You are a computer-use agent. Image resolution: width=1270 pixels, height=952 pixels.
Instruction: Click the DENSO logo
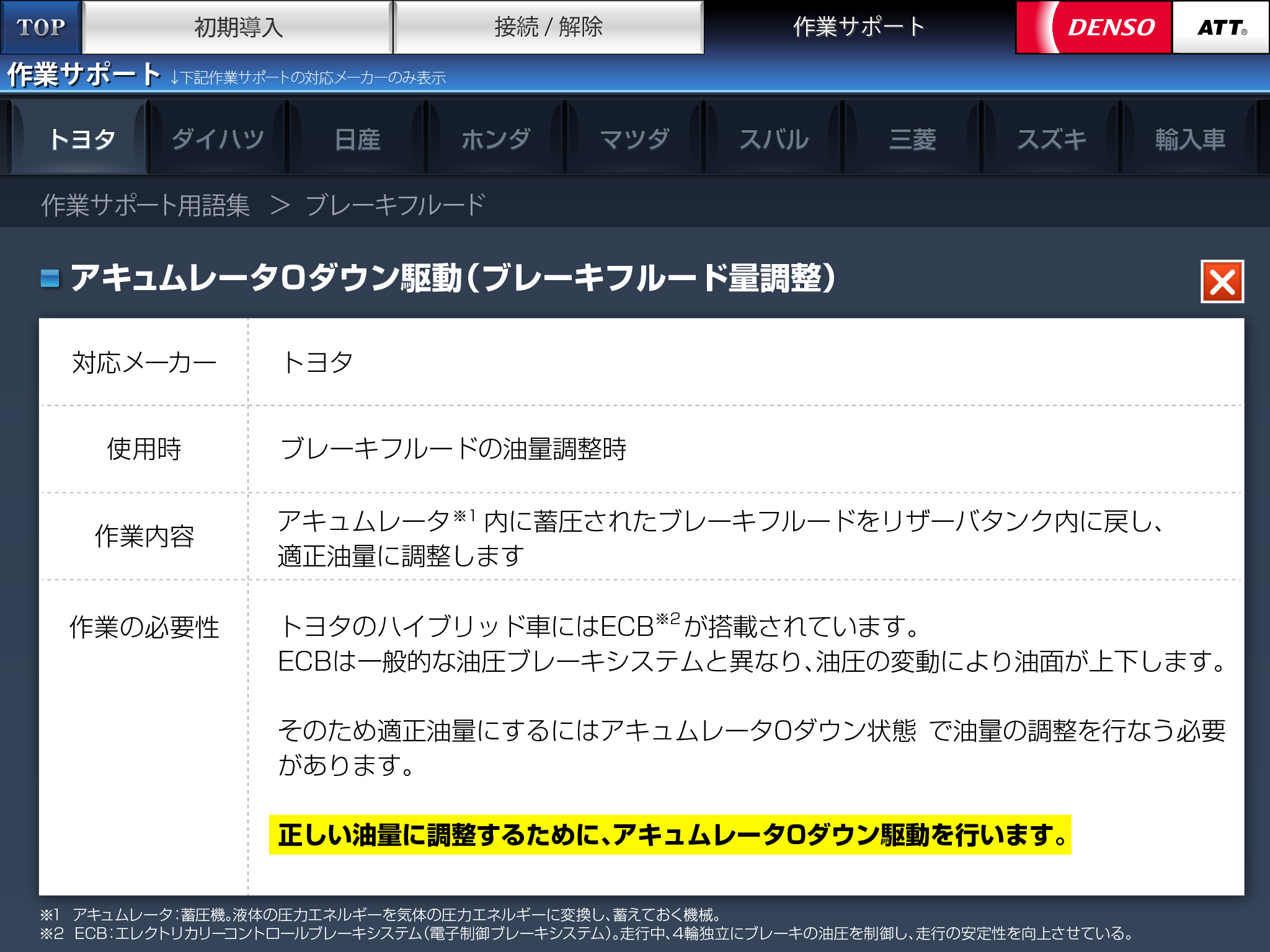[x=1094, y=27]
